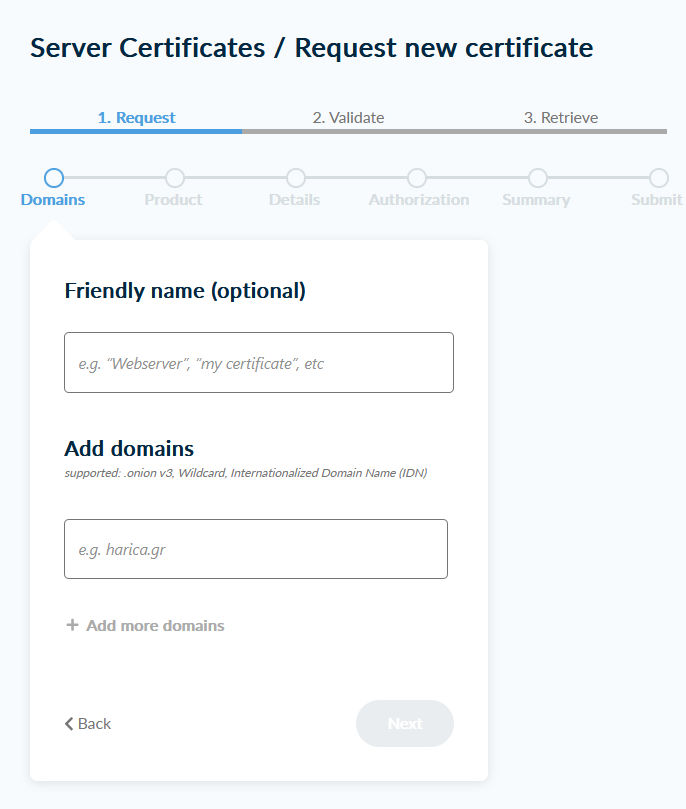
Task: Select the Authorization step circle marker
Action: click(x=417, y=178)
